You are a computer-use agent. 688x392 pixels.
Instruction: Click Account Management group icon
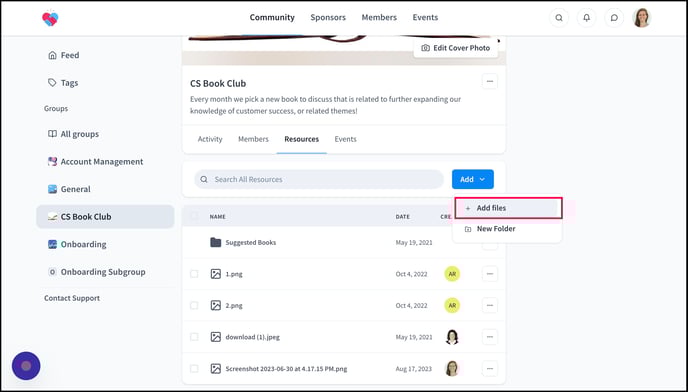click(52, 162)
